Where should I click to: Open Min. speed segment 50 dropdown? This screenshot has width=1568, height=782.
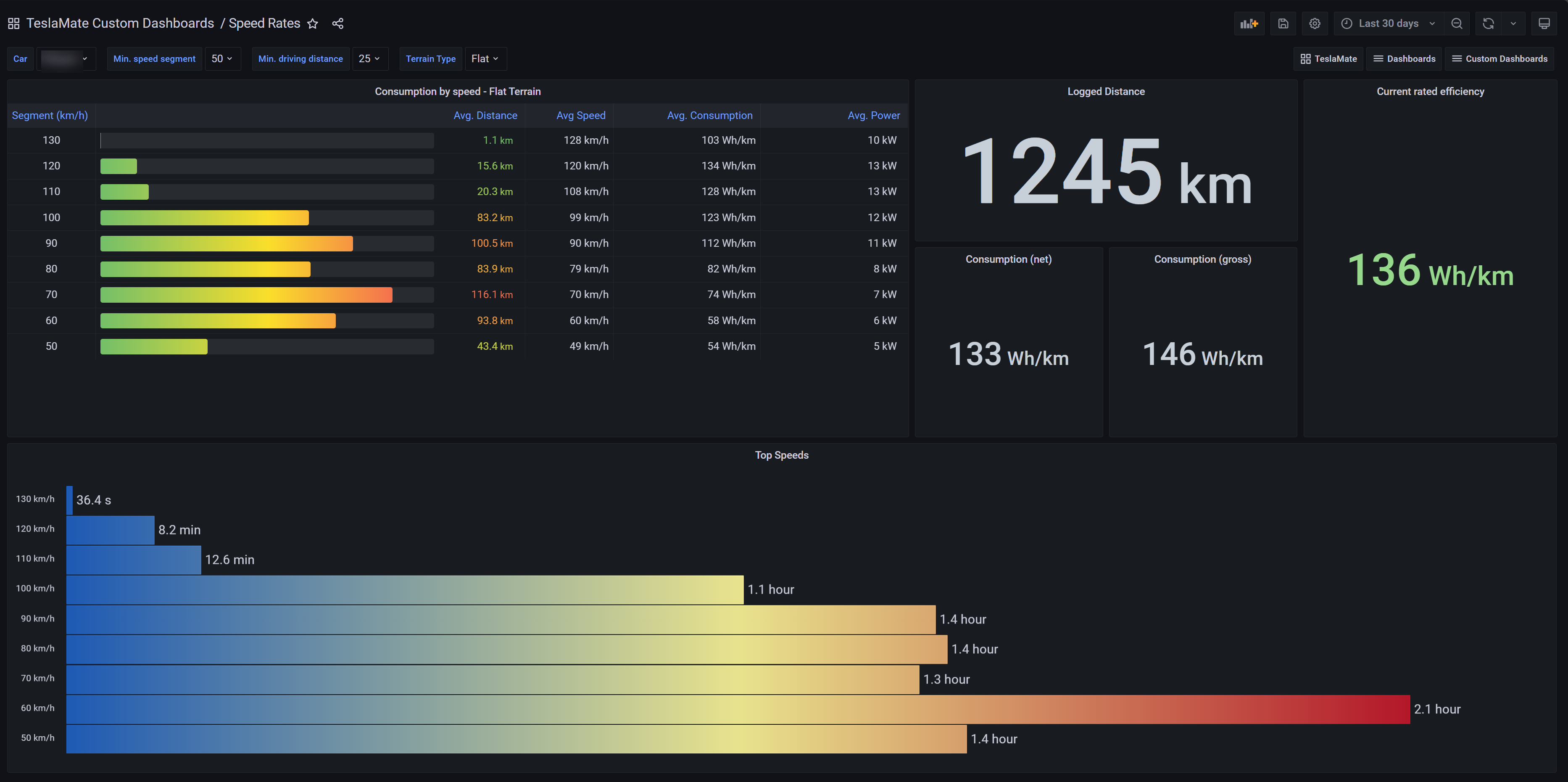click(221, 59)
